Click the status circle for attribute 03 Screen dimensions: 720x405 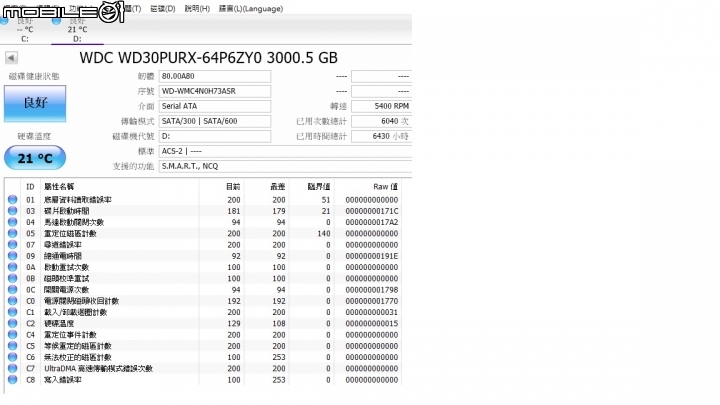pyautogui.click(x=12, y=211)
